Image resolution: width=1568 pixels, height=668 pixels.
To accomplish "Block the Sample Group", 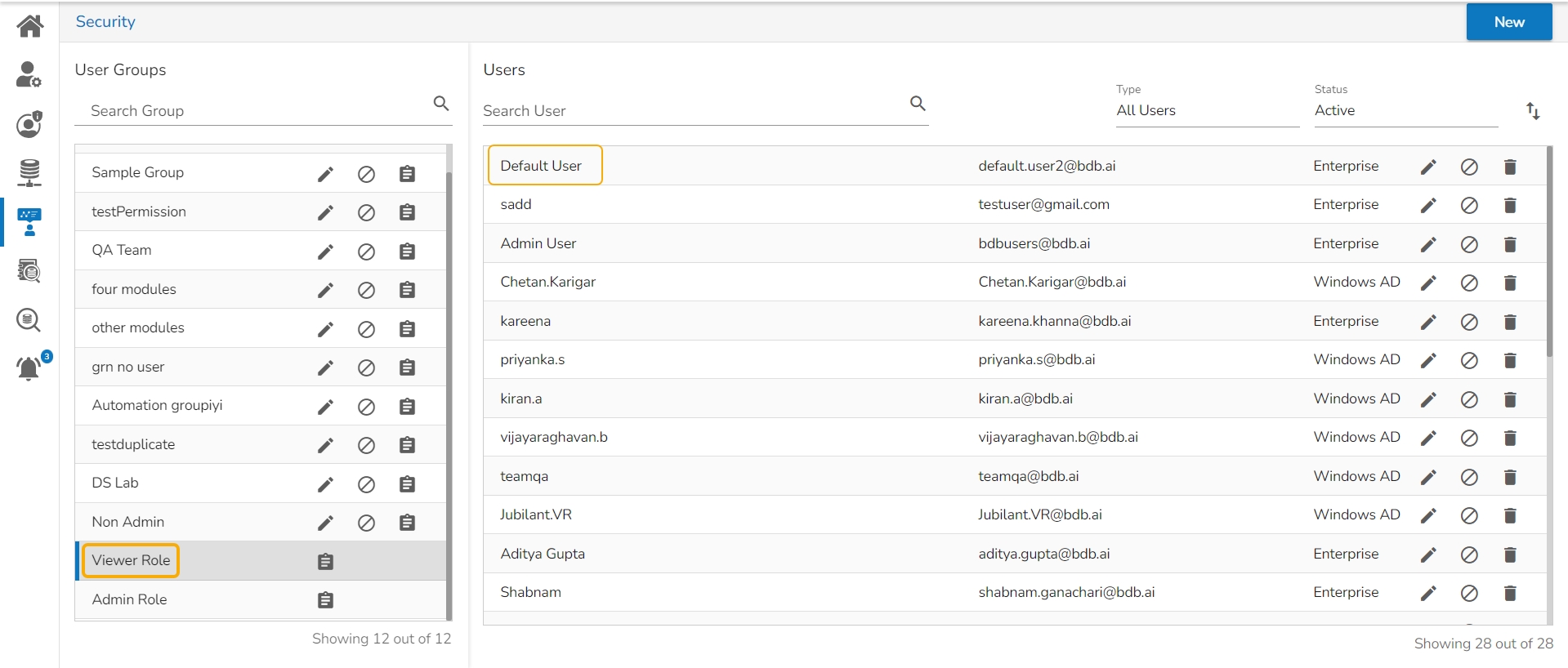I will (x=366, y=174).
